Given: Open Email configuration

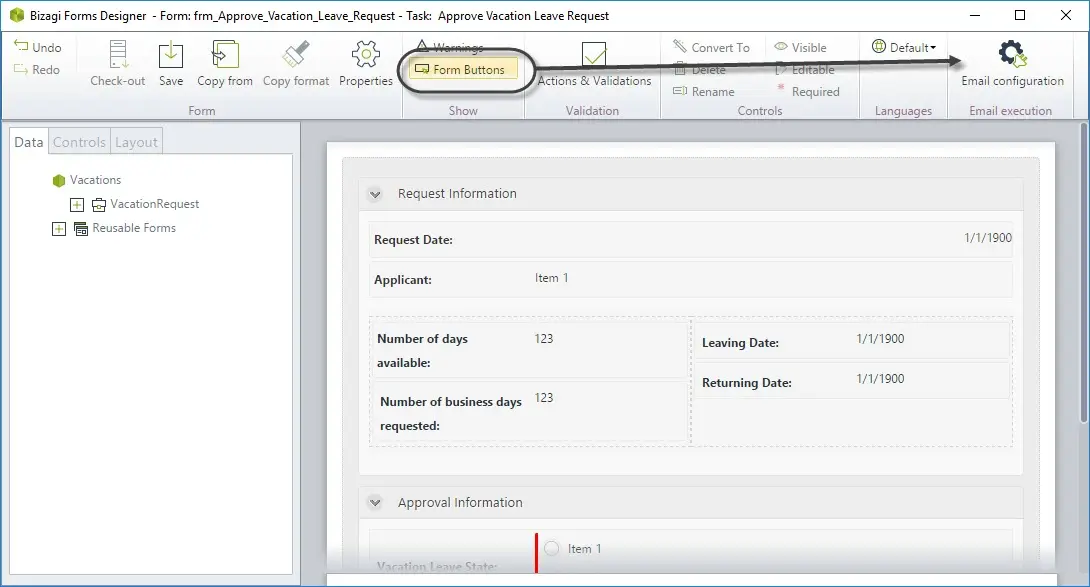Looking at the screenshot, I should [x=1012, y=63].
